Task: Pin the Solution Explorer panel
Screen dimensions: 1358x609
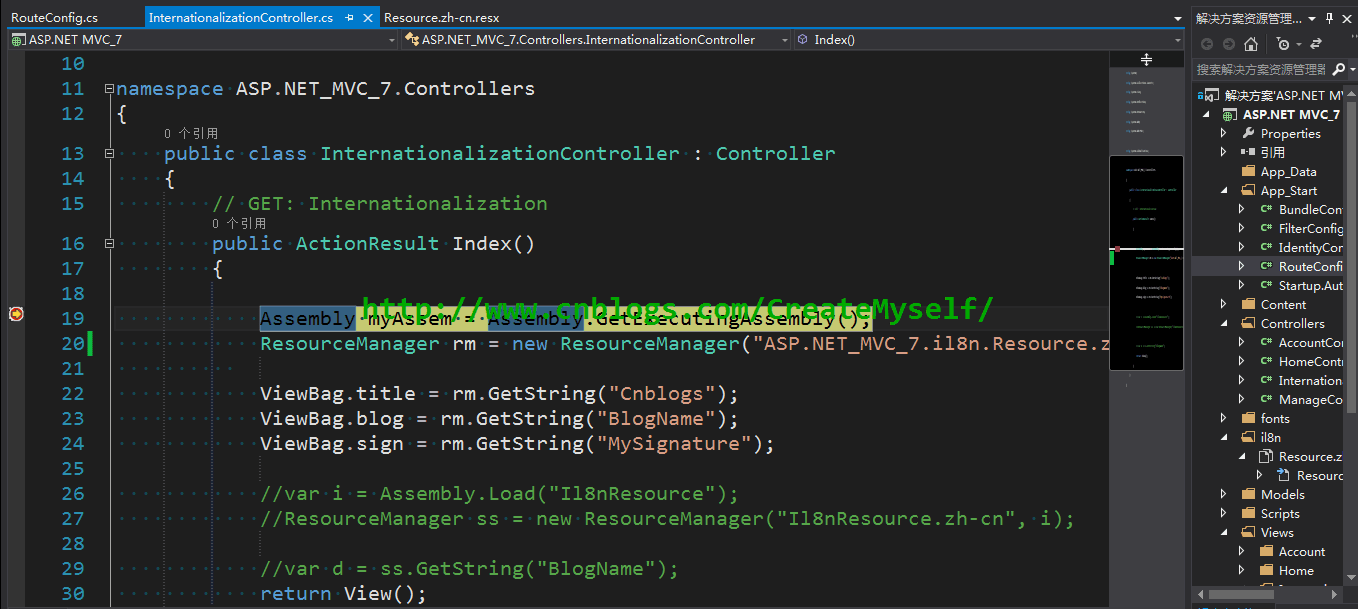Action: coord(1330,18)
